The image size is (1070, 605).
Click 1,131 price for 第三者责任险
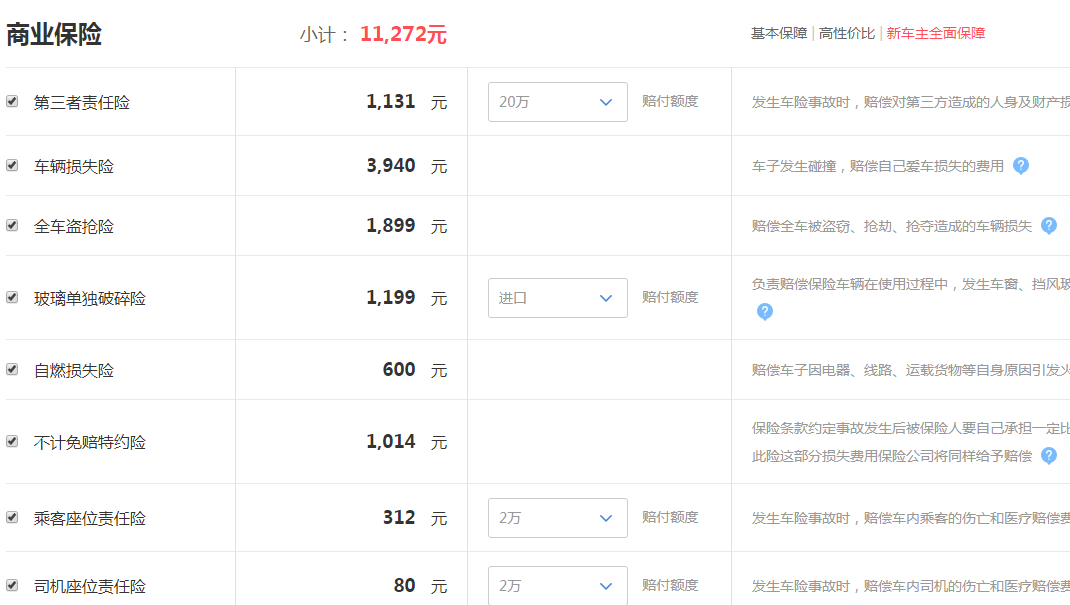pos(390,102)
